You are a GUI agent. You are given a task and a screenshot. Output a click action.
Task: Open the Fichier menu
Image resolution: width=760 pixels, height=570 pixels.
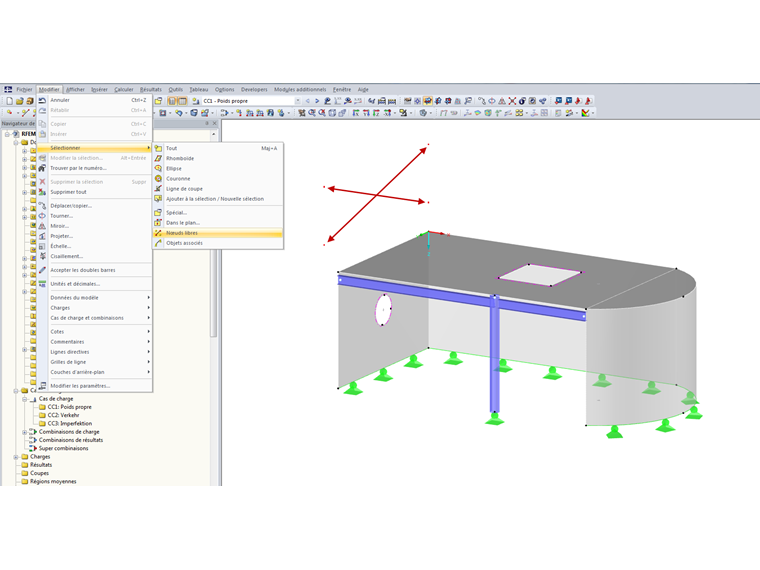tap(24, 90)
